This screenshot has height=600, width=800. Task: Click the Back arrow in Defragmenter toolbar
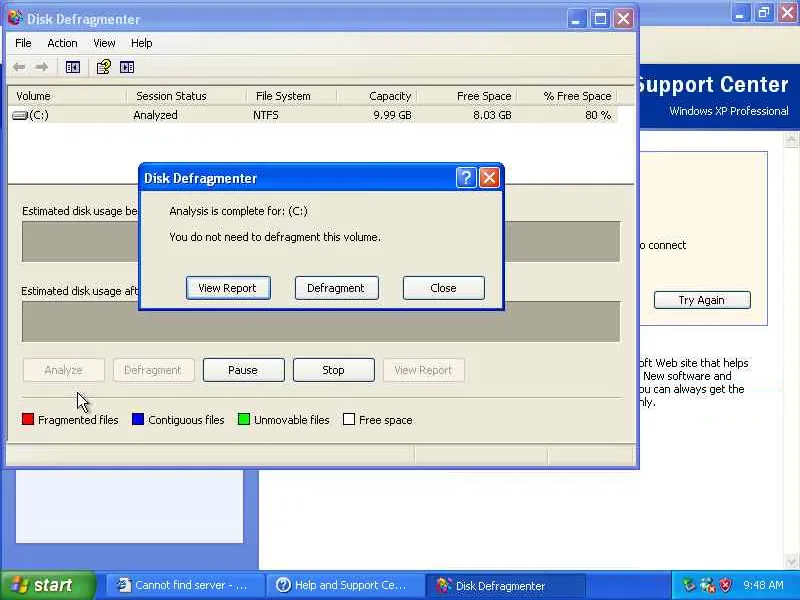[x=19, y=67]
